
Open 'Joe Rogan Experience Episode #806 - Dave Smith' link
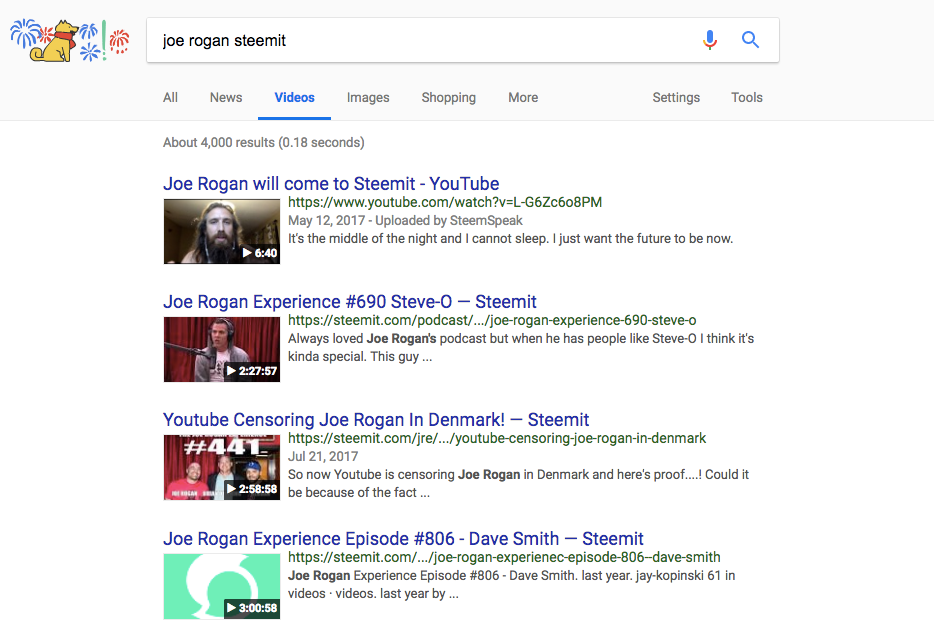[x=403, y=539]
